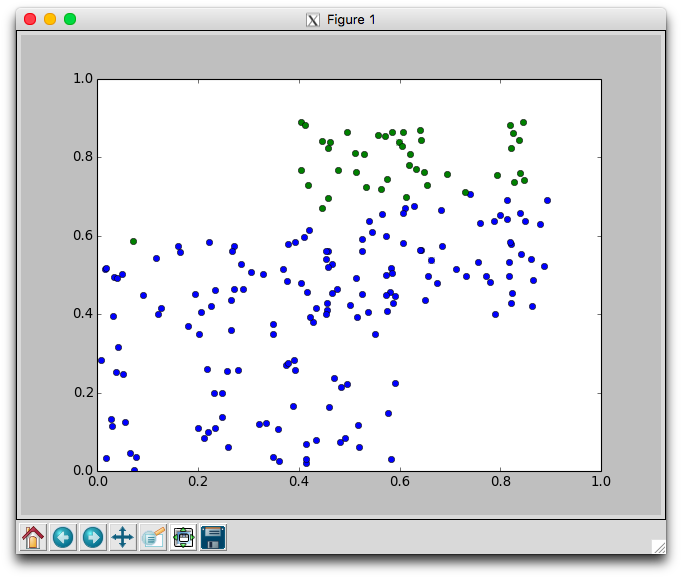
Task: Go back to previous view arrow
Action: [x=63, y=537]
